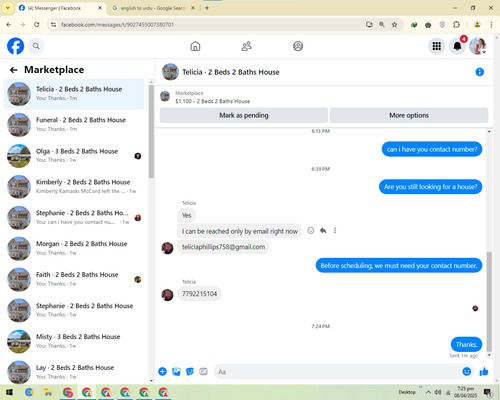The image size is (500, 400).
Task: Reply to the email-only message
Action: coord(323,231)
